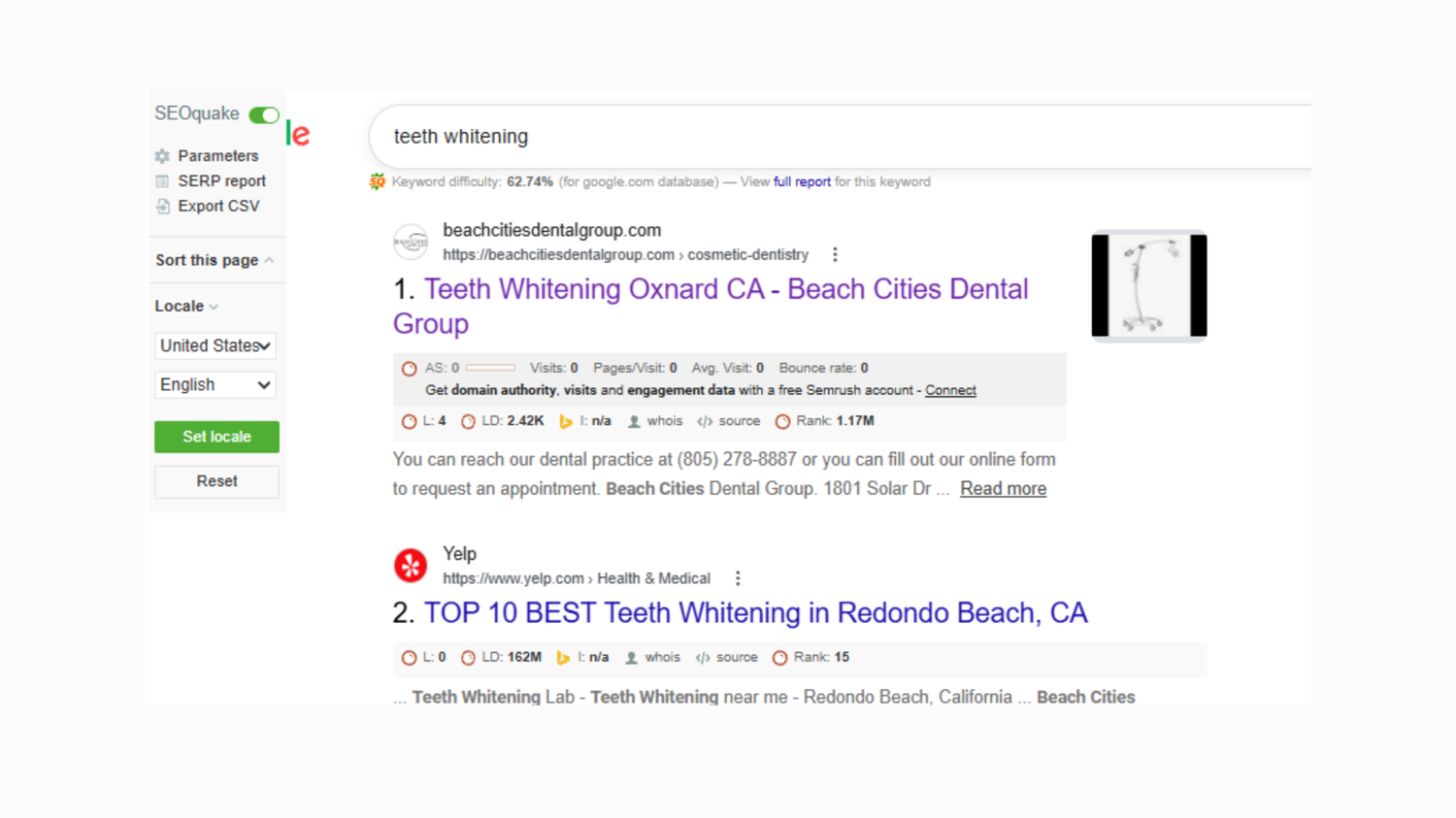Collapse the Sort this page section
The image size is (1456, 818).
coord(215,260)
